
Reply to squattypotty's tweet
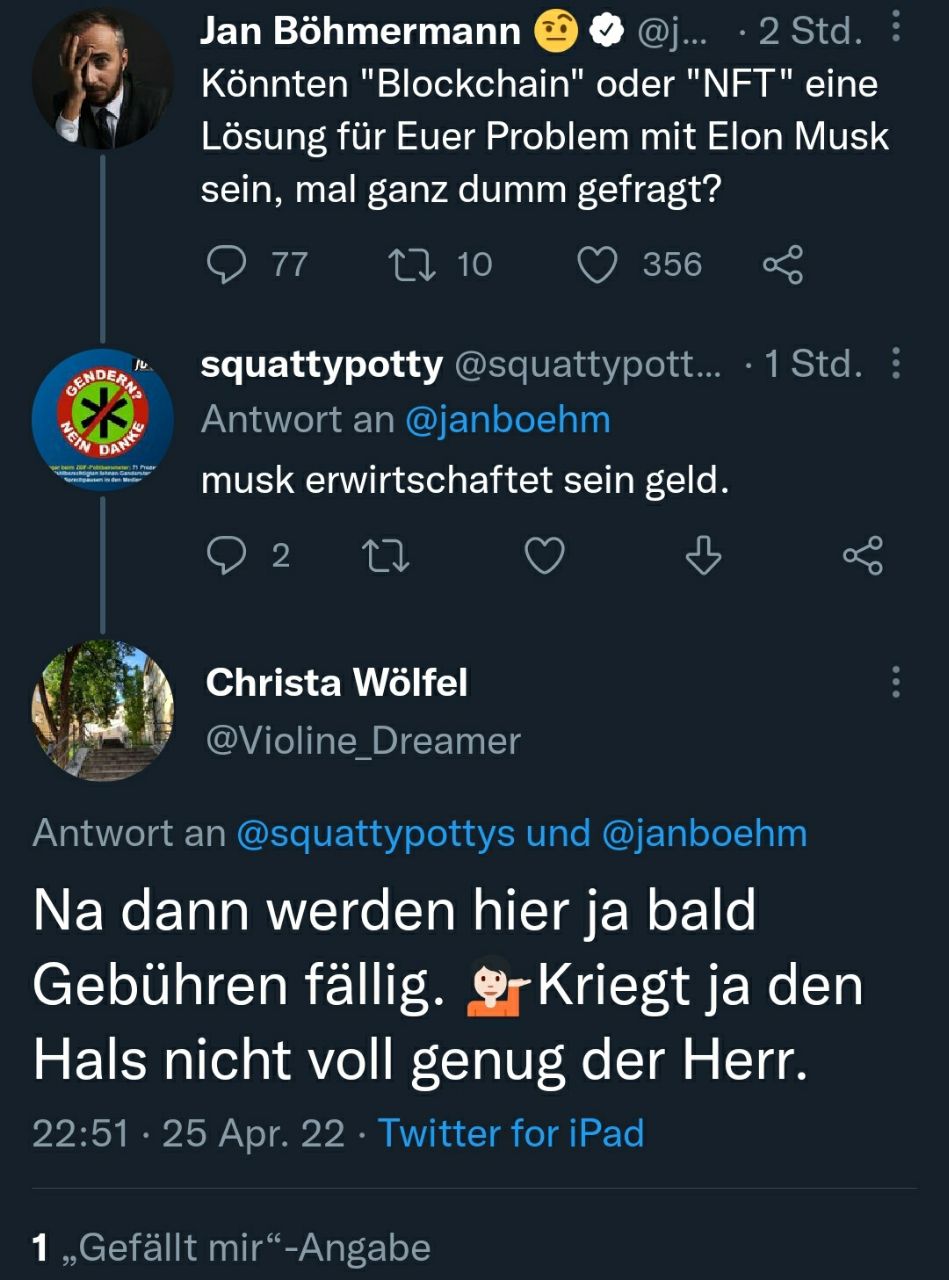click(x=227, y=556)
